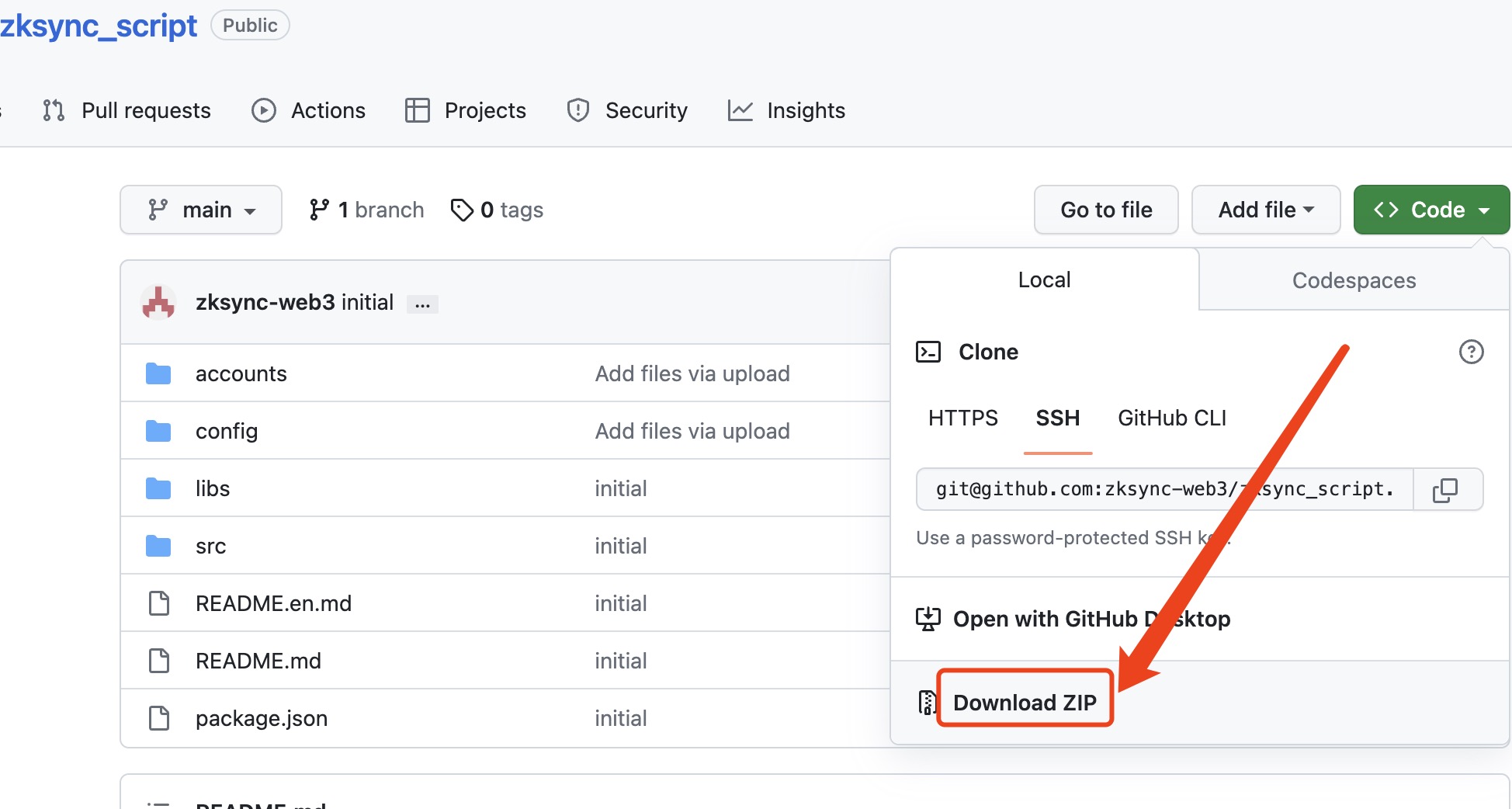Open the config folder
This screenshot has height=809, width=1512.
point(227,431)
